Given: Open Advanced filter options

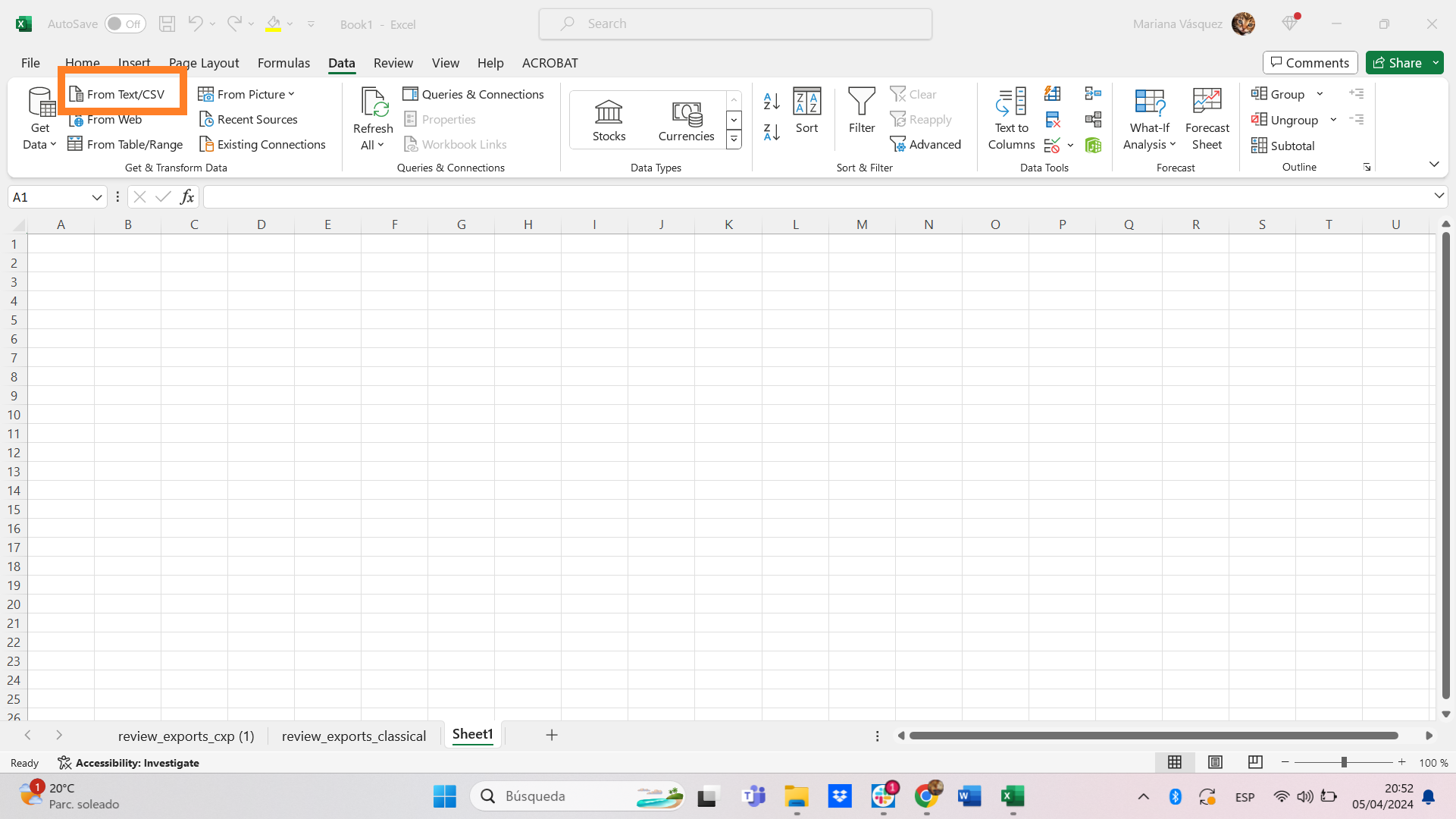Looking at the screenshot, I should click(925, 144).
